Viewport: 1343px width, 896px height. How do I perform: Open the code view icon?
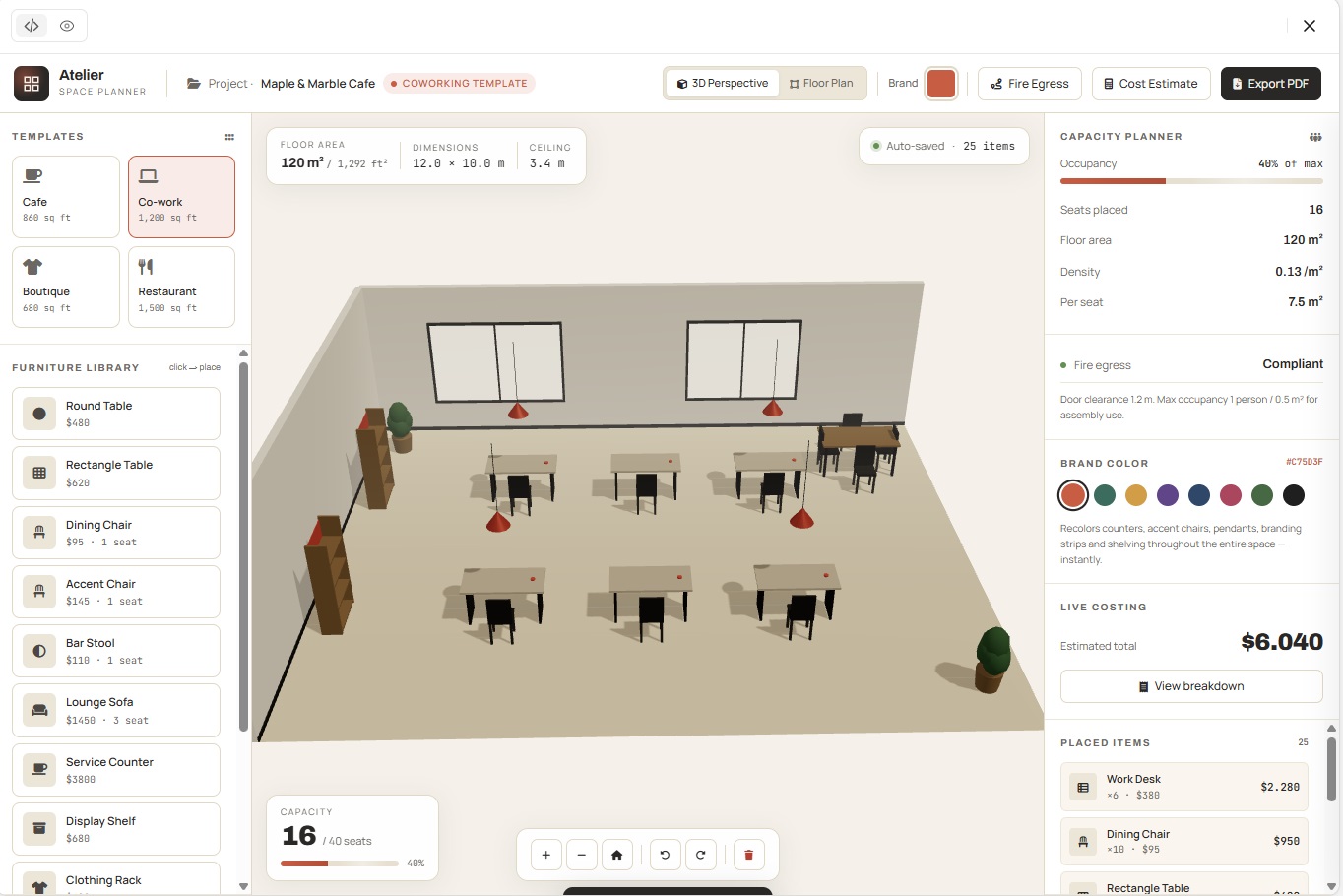coord(32,26)
